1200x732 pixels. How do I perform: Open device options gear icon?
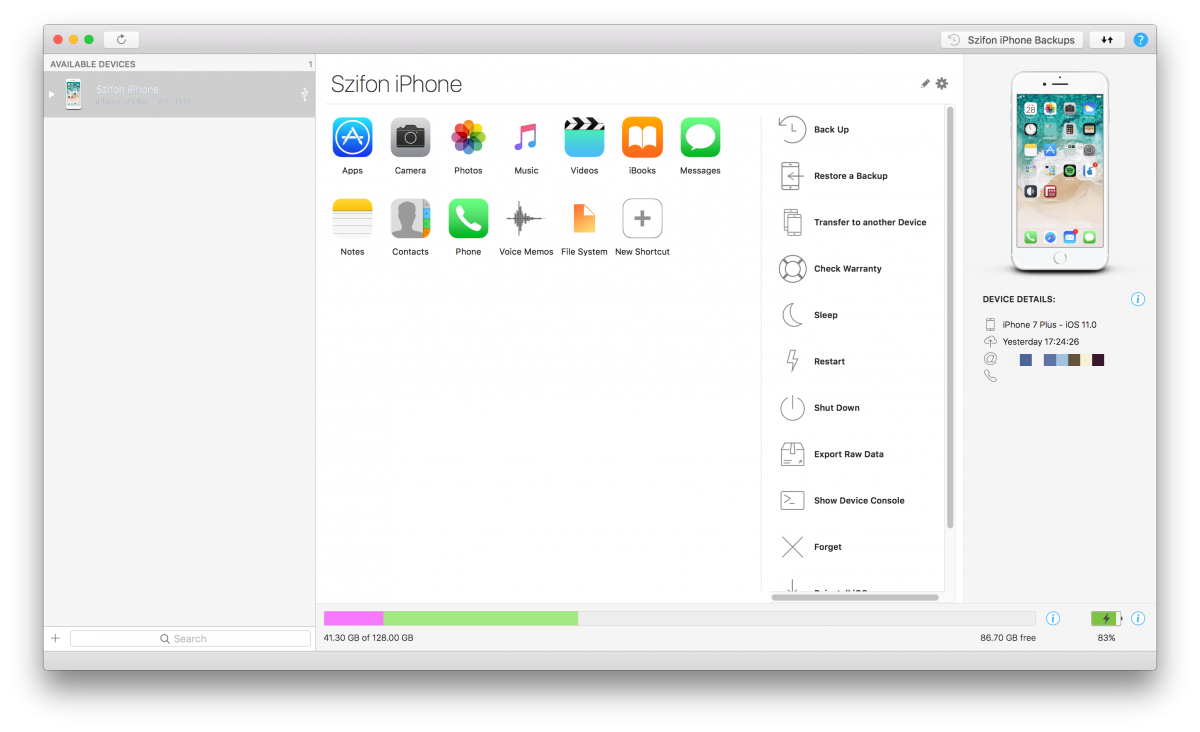click(942, 84)
